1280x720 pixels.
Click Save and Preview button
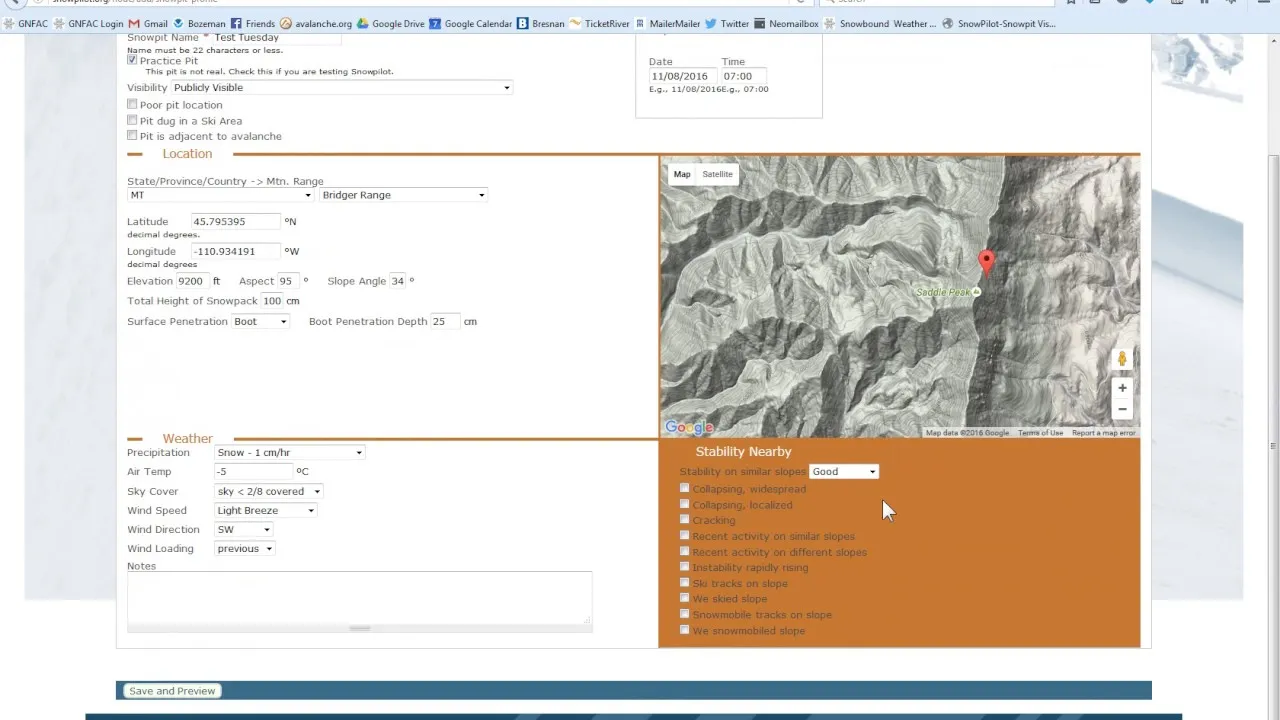click(172, 691)
